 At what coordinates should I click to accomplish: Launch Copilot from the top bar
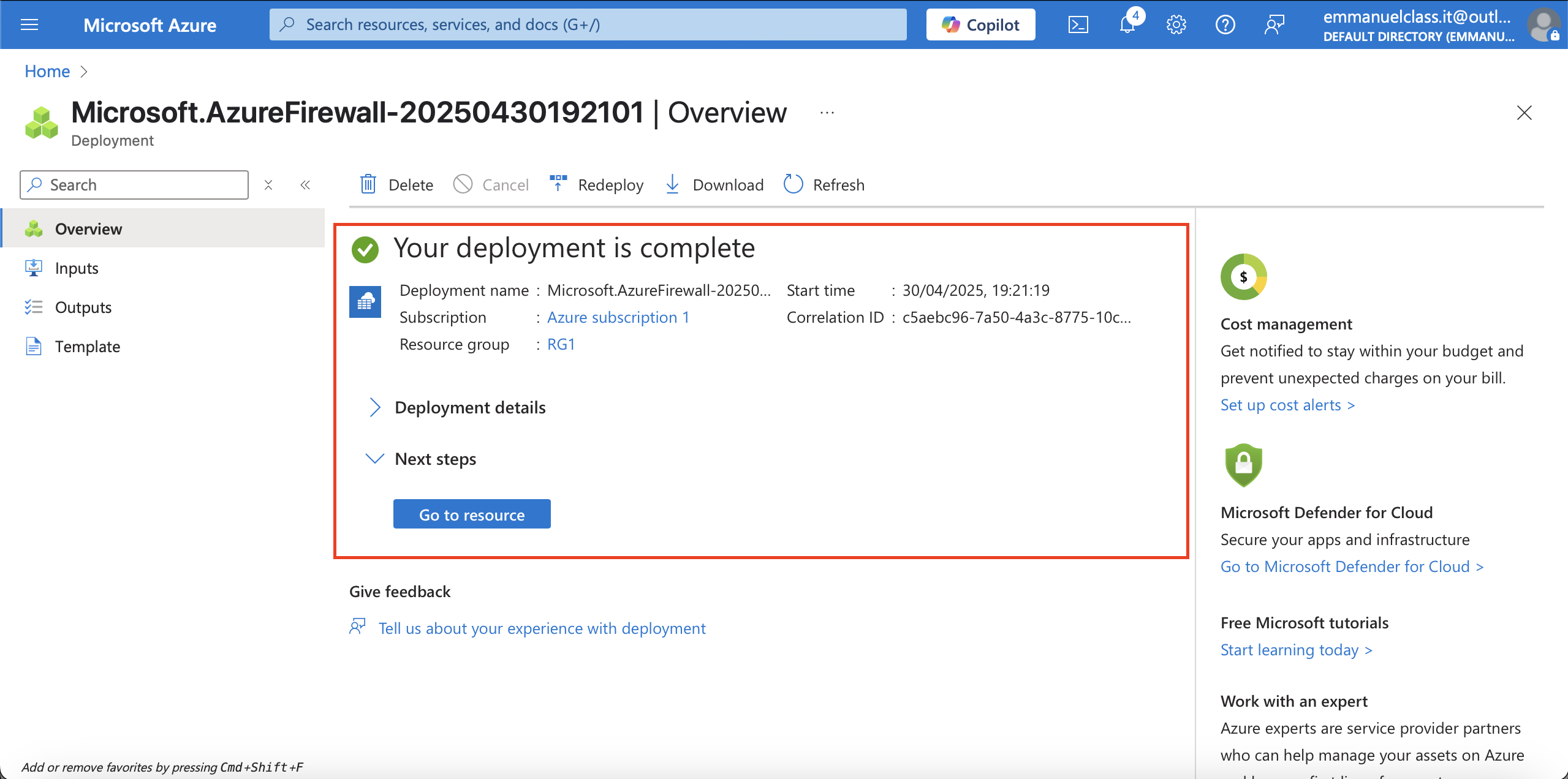(980, 24)
